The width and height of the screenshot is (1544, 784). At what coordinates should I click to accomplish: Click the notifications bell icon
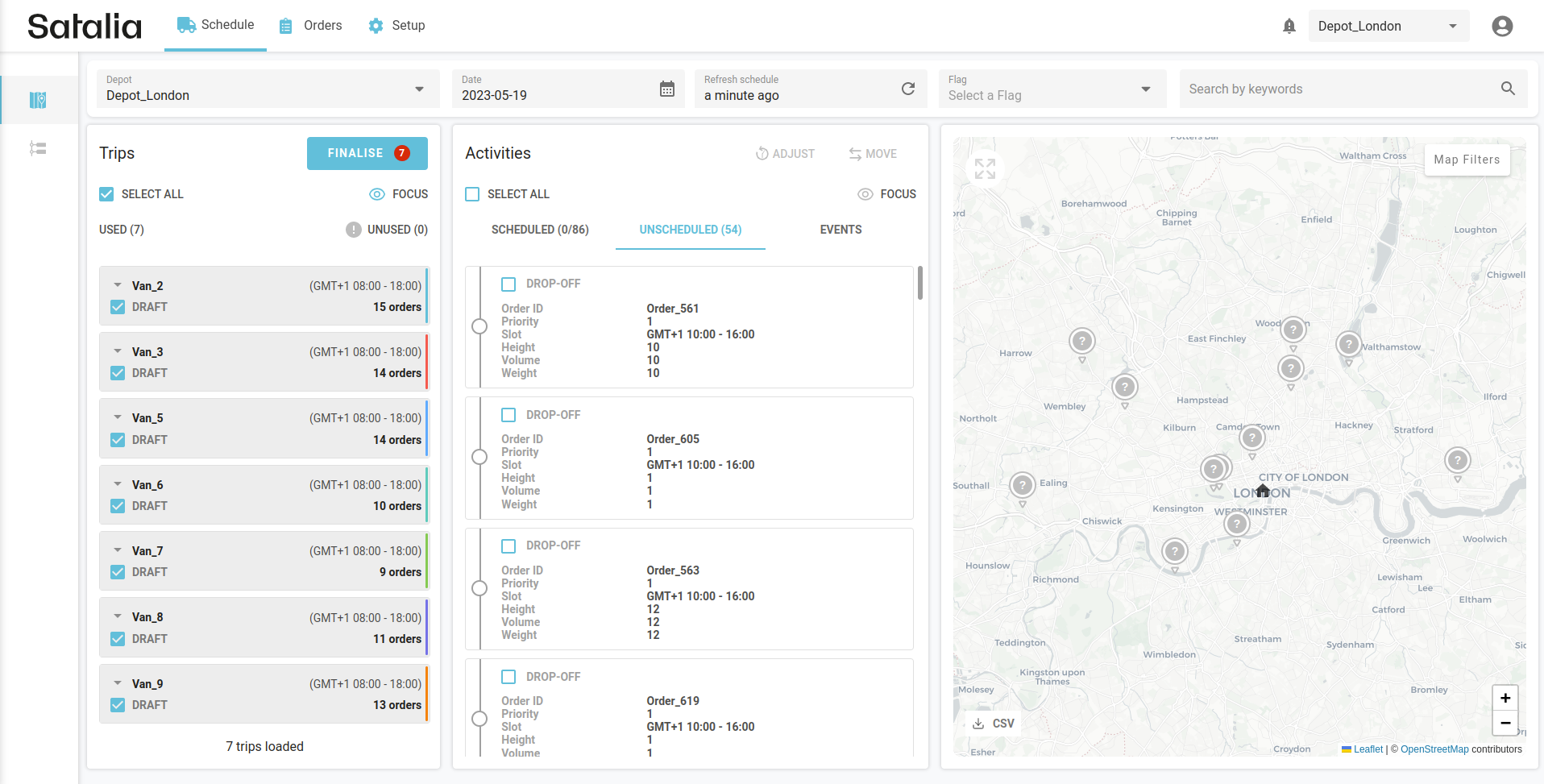1289,26
